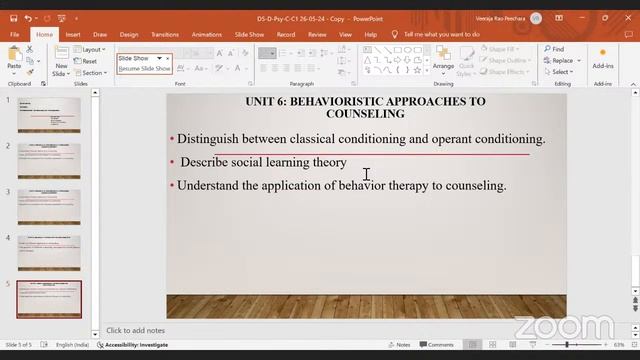The height and width of the screenshot is (360, 640).
Task: Open the Slide Show floating toolbar dropdown arrow
Action: (x=159, y=58)
